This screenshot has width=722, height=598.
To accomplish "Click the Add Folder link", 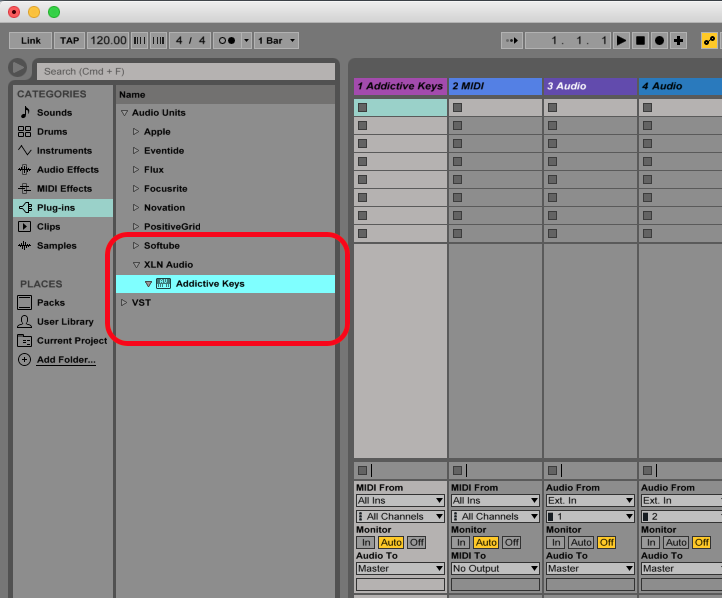I will click(66, 360).
